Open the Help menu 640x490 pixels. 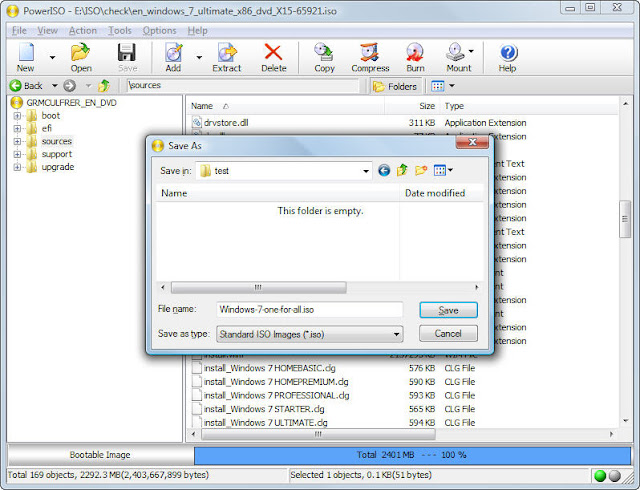click(198, 31)
